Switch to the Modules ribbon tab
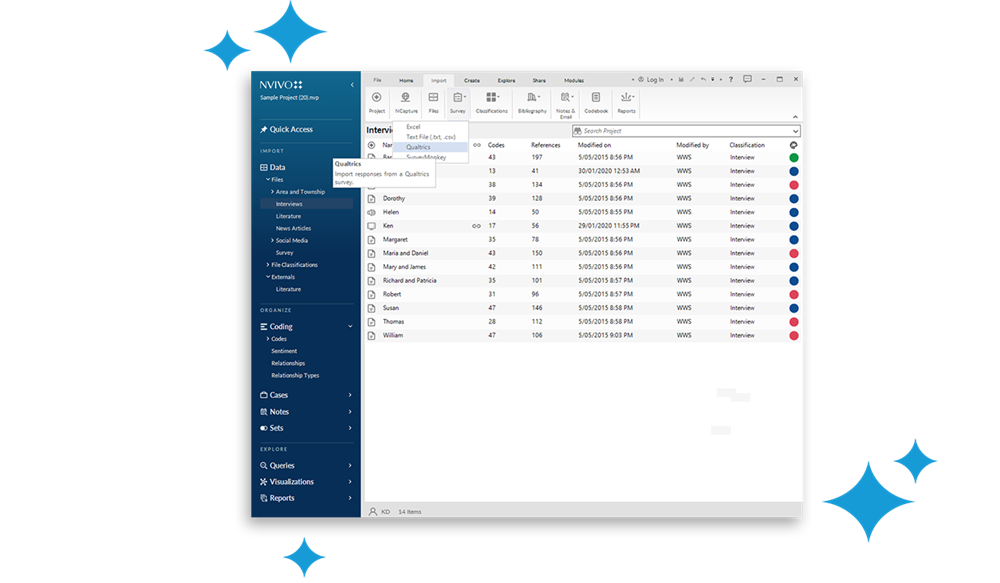The height and width of the screenshot is (583, 1000). 574,80
